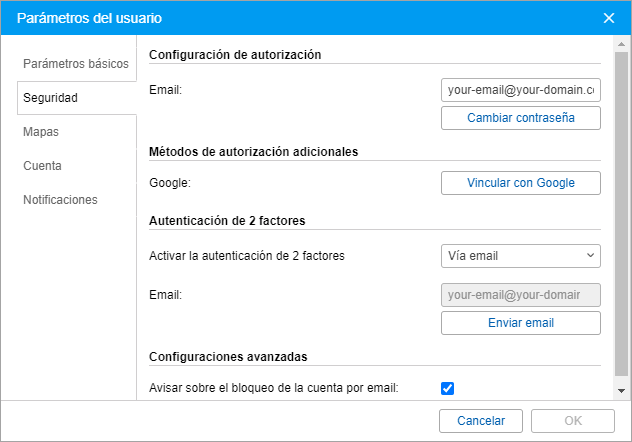Toggle account blocking email notification checkbox
Screen dimensions: 632x442
coord(448,388)
